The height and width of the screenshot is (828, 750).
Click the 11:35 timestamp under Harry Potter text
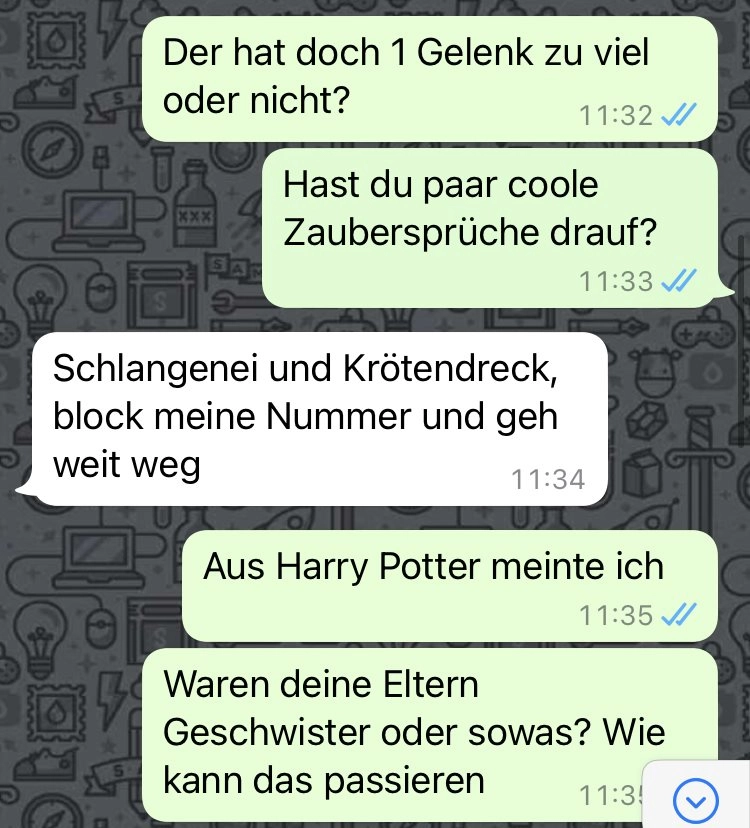(x=616, y=615)
